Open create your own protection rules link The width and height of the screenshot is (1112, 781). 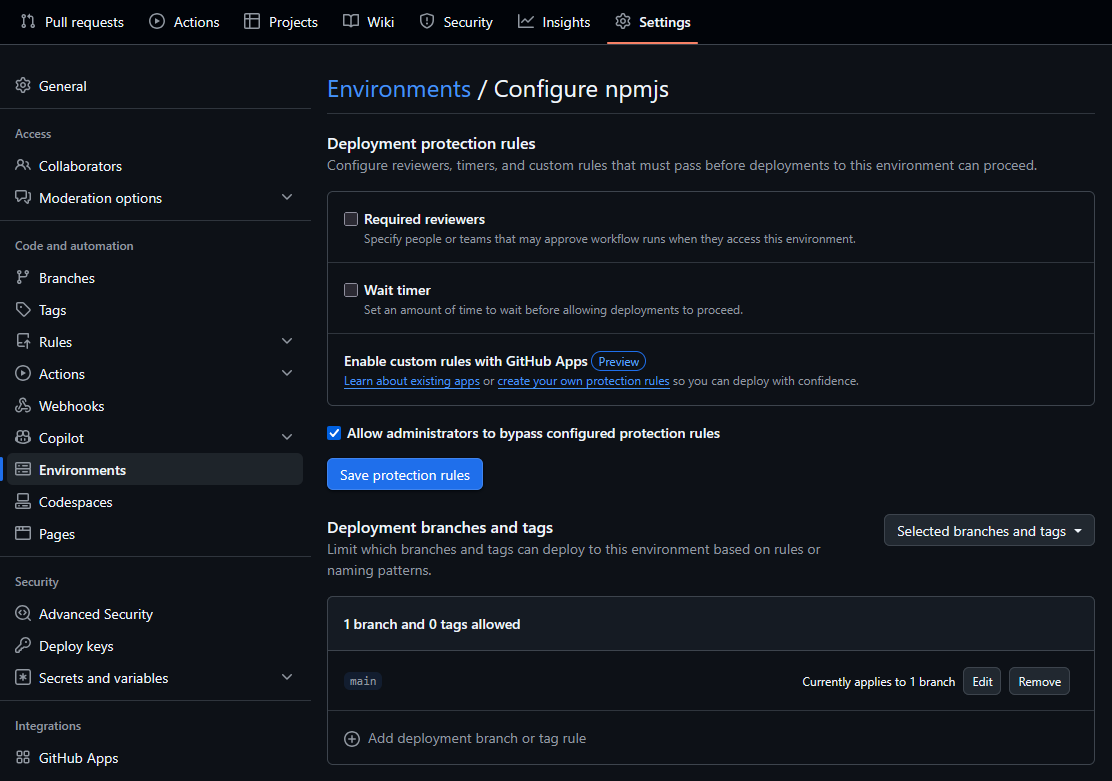[583, 381]
